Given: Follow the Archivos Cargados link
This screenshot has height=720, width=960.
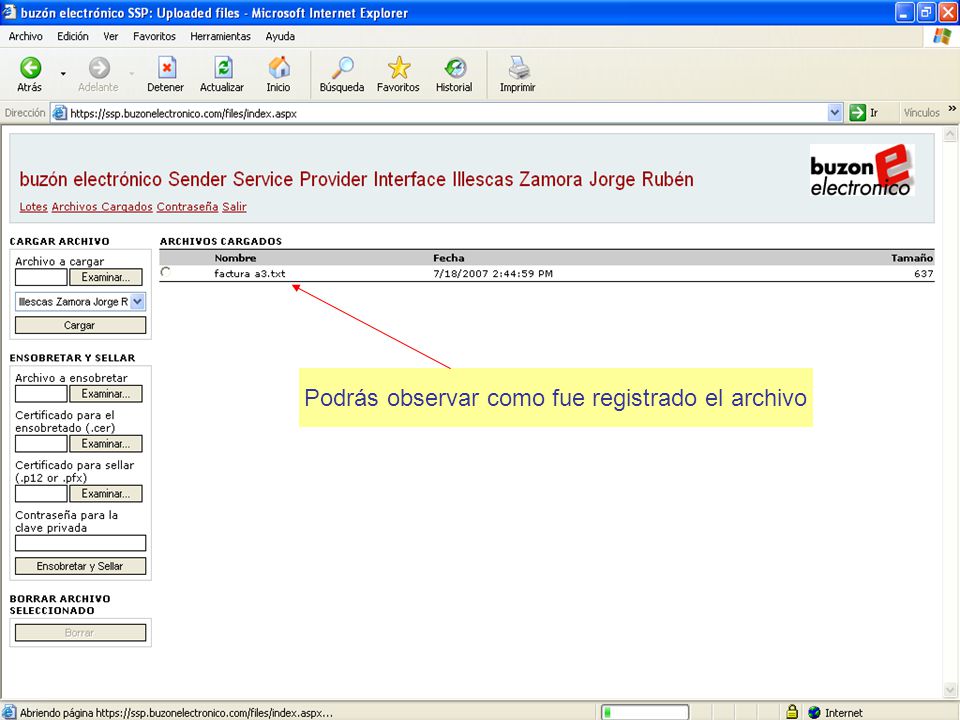Looking at the screenshot, I should (102, 207).
